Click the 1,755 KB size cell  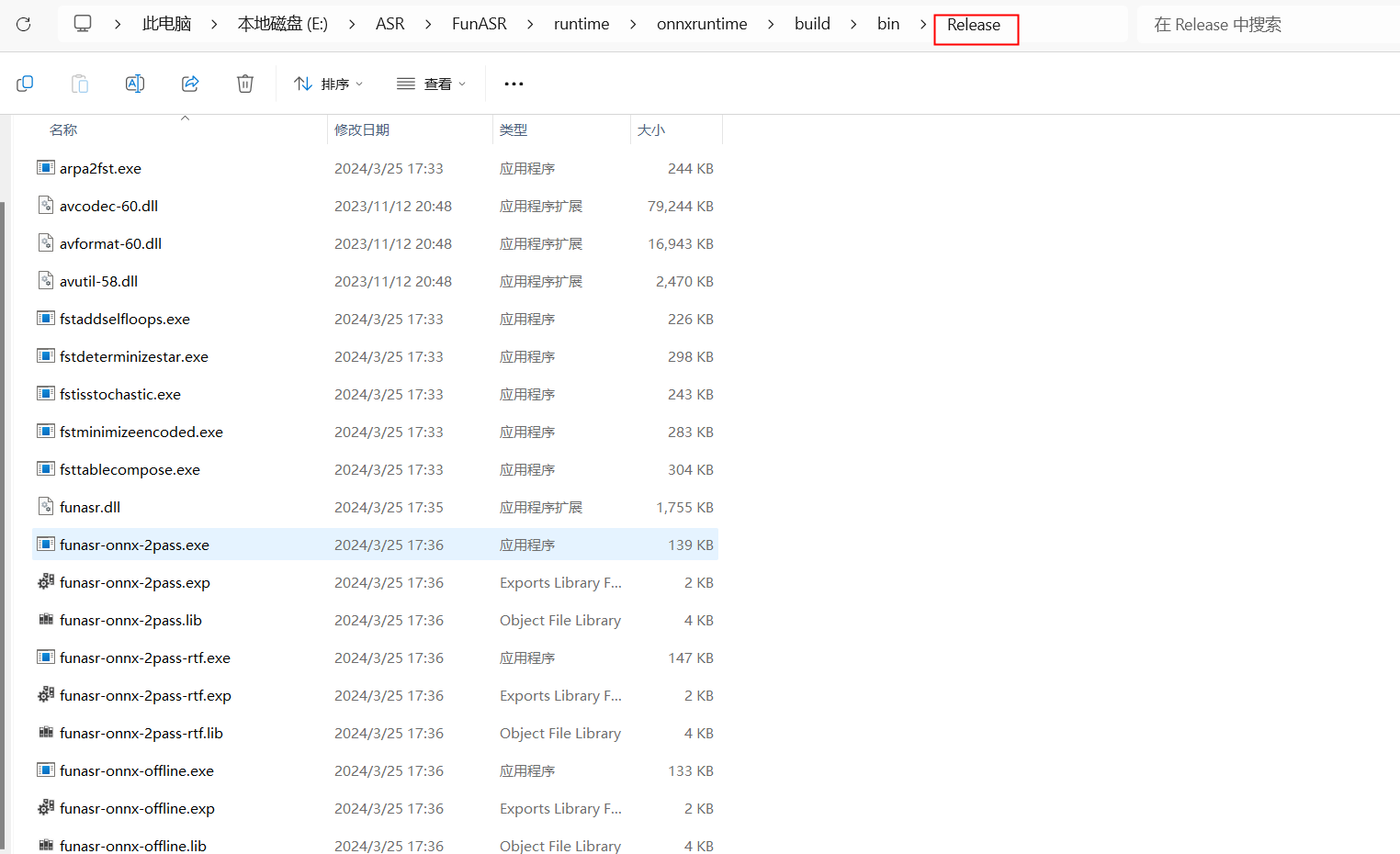coord(684,507)
